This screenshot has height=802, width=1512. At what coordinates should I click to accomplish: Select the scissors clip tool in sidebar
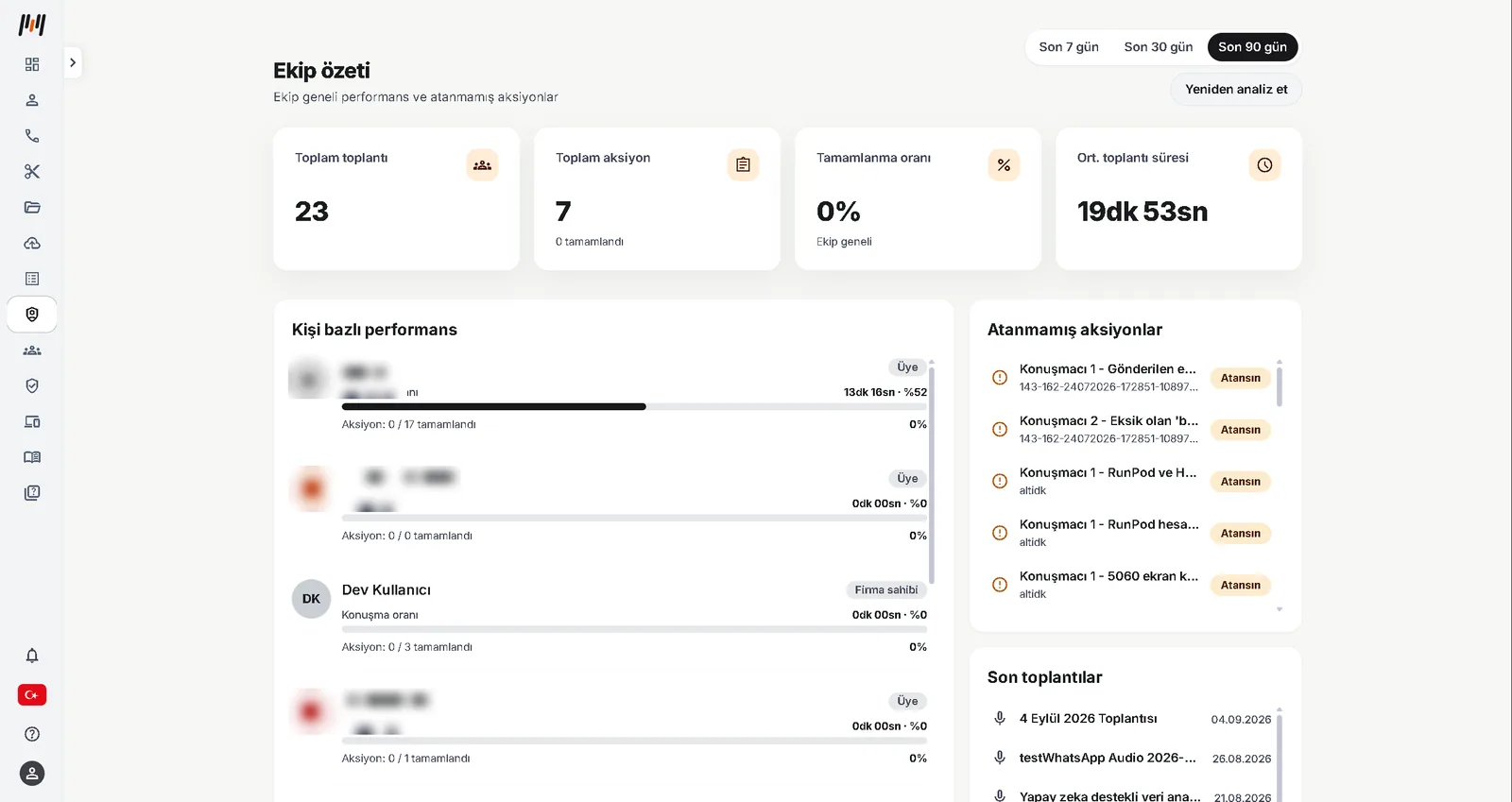[x=32, y=172]
